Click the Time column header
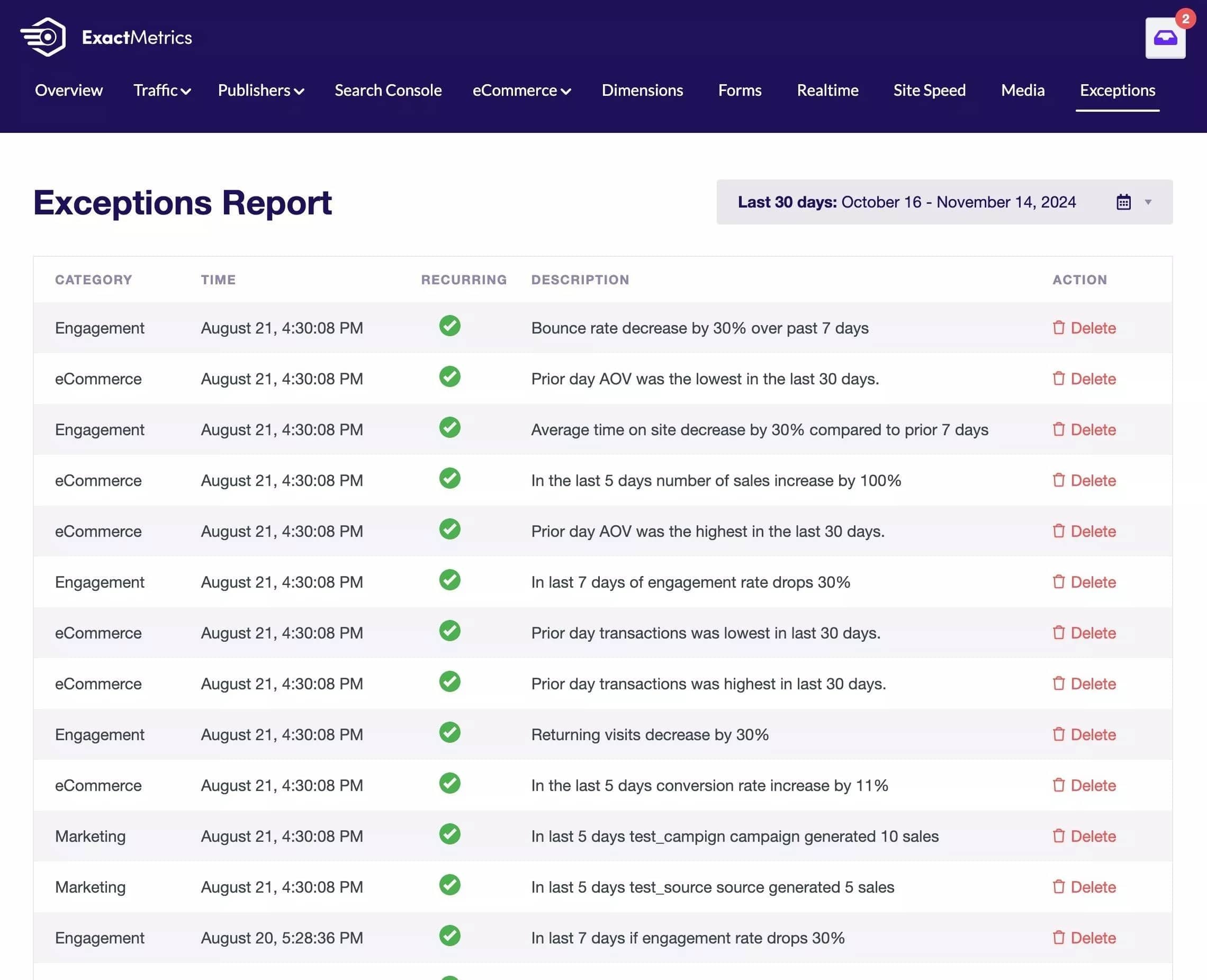Viewport: 1207px width, 980px height. [219, 280]
